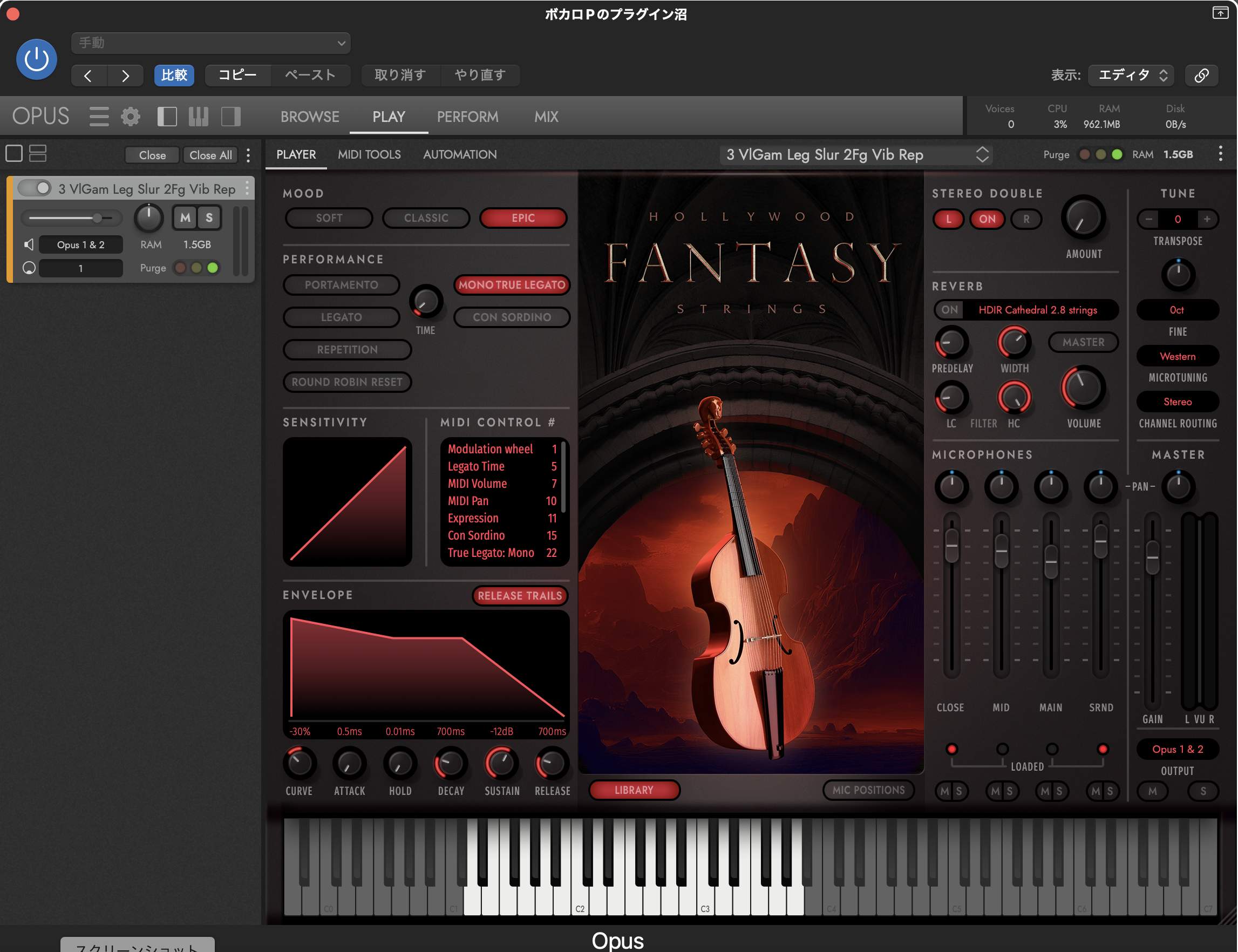This screenshot has height=952, width=1238.
Task: Click the speaker output icon in rack
Action: click(x=28, y=244)
